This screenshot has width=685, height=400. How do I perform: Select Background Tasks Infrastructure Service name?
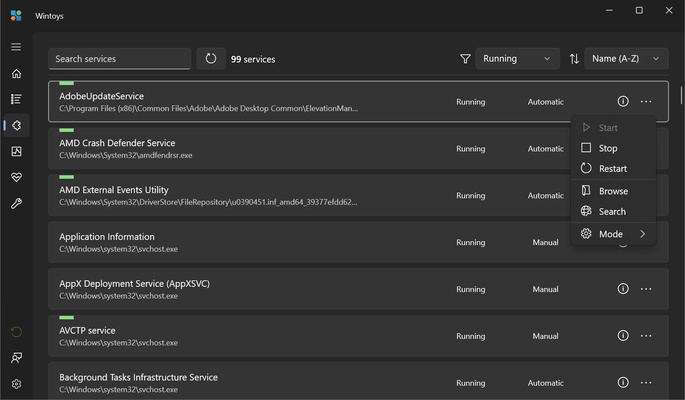pyautogui.click(x=138, y=377)
